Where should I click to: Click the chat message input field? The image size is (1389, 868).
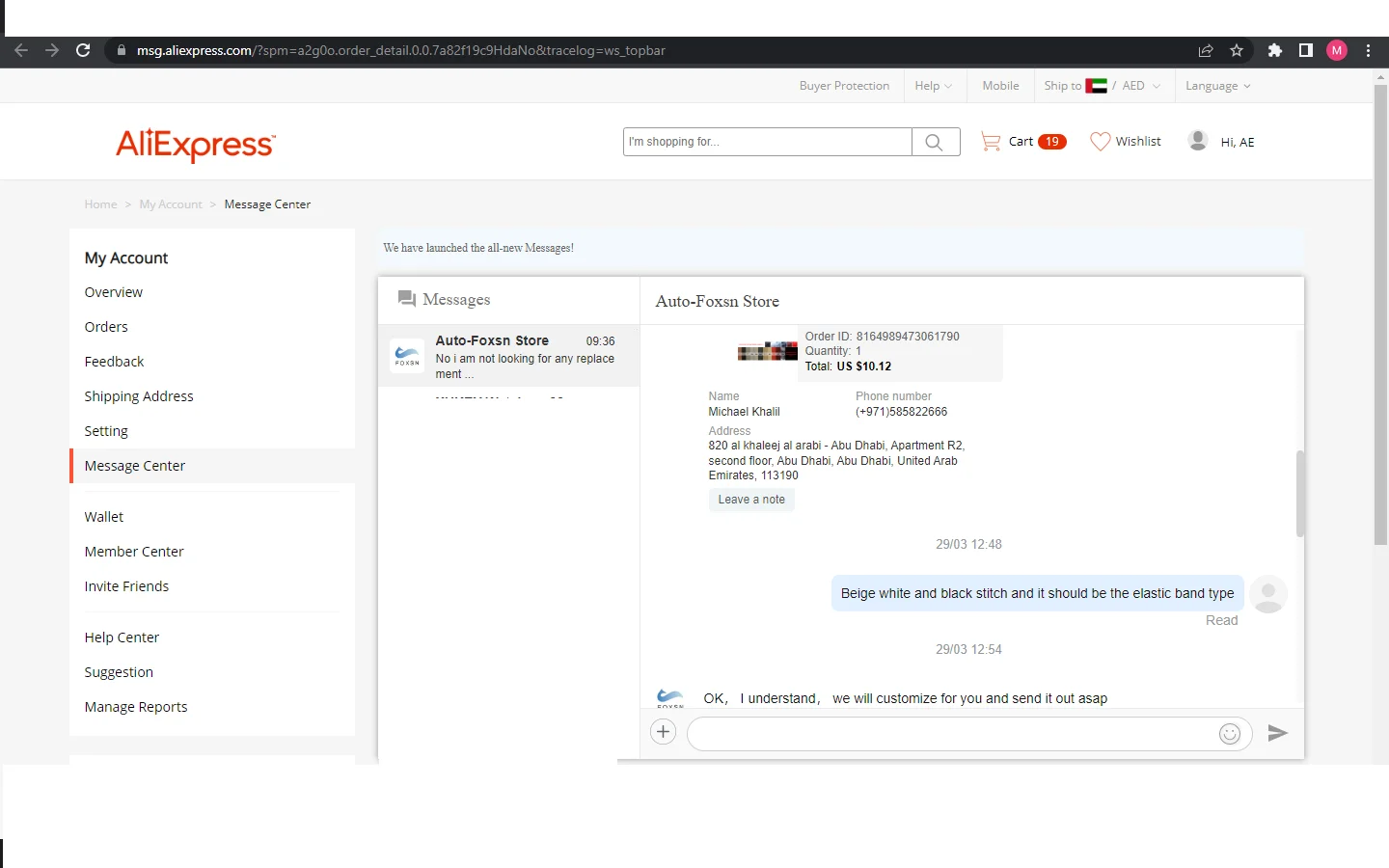(x=969, y=734)
